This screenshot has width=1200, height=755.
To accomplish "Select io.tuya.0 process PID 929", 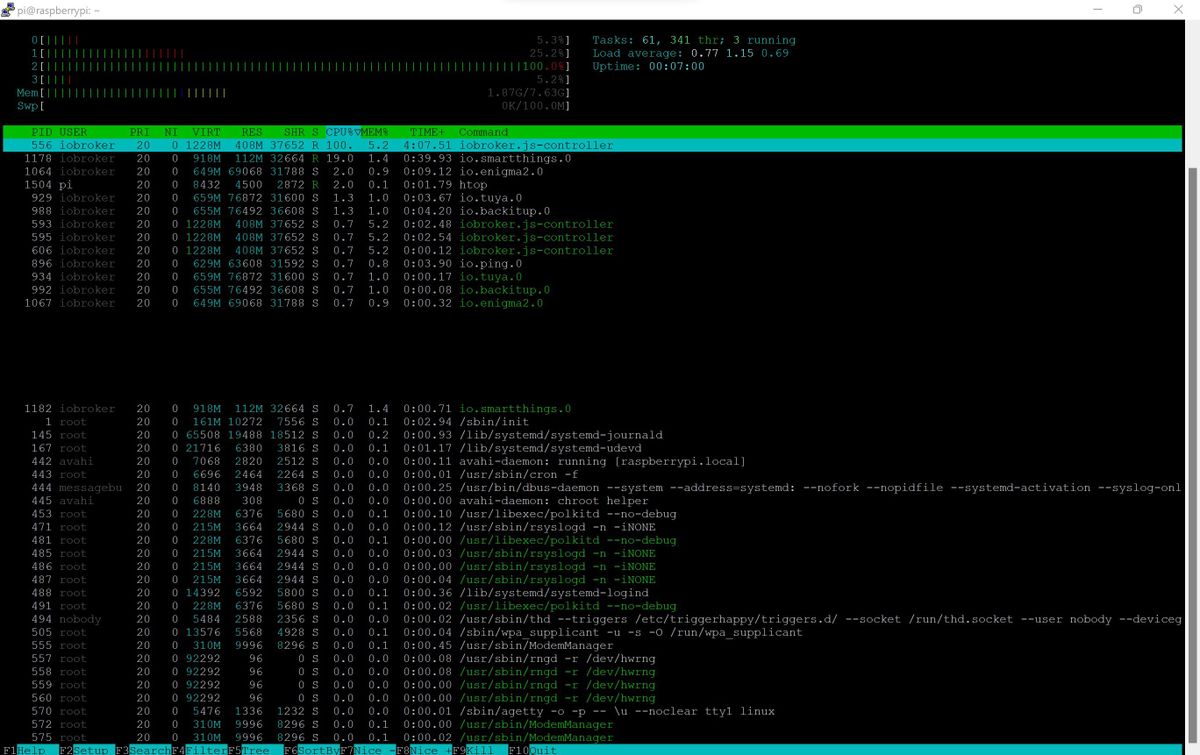I will tap(592, 197).
